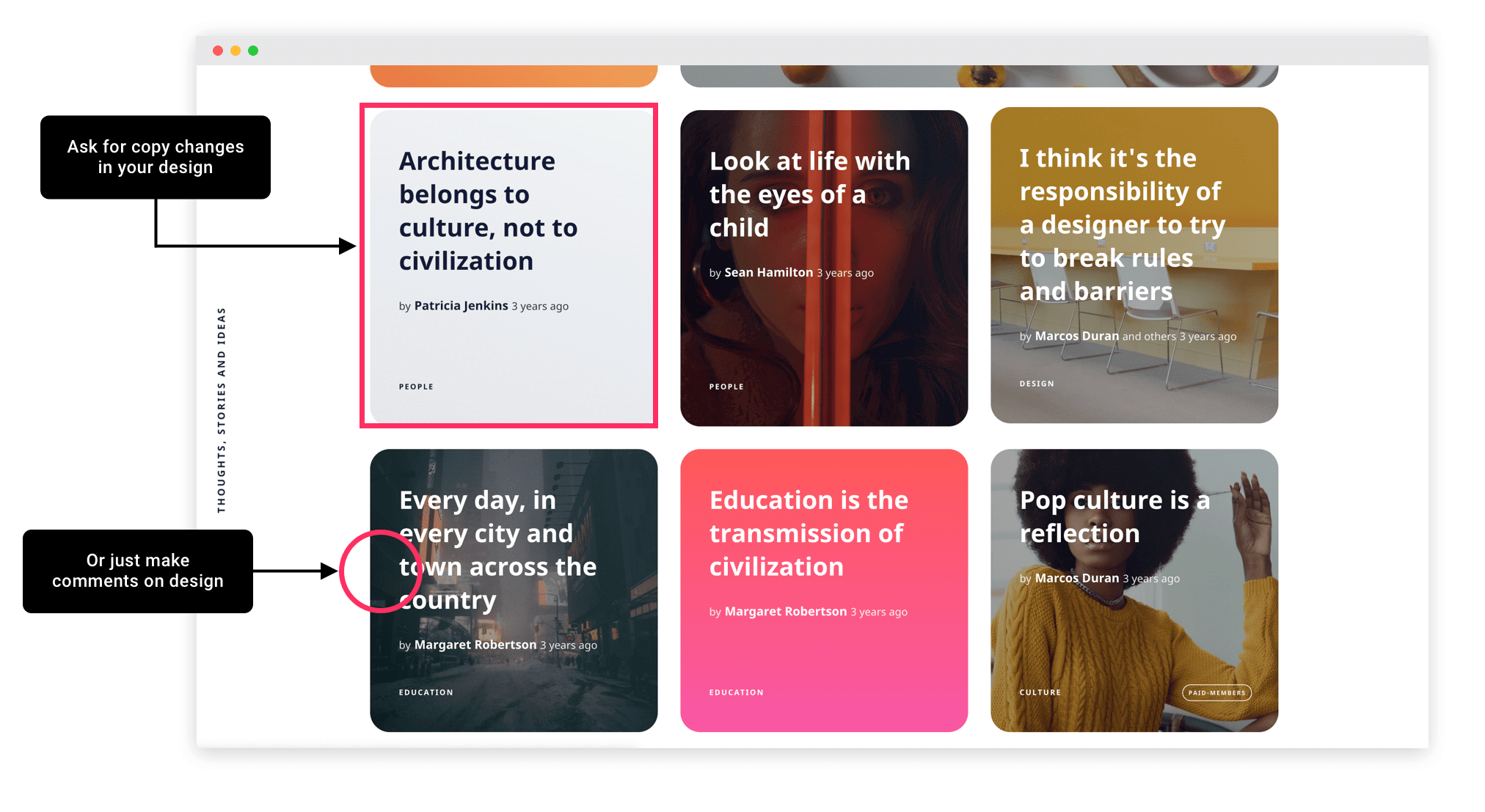Open the CULTURE category label
This screenshot has width=1485, height=812.
[1041, 692]
